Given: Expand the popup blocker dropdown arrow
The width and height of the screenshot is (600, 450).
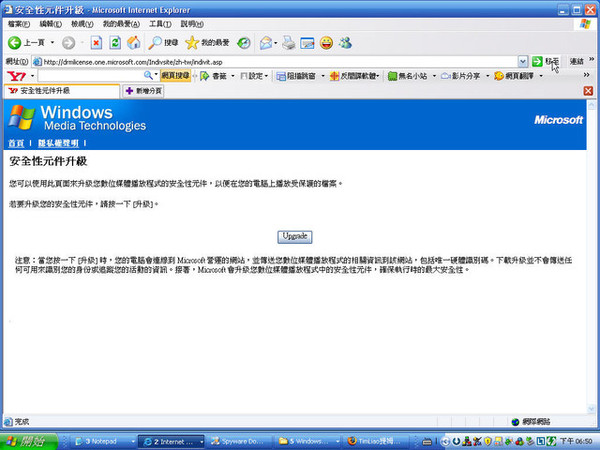Looking at the screenshot, I should point(323,76).
